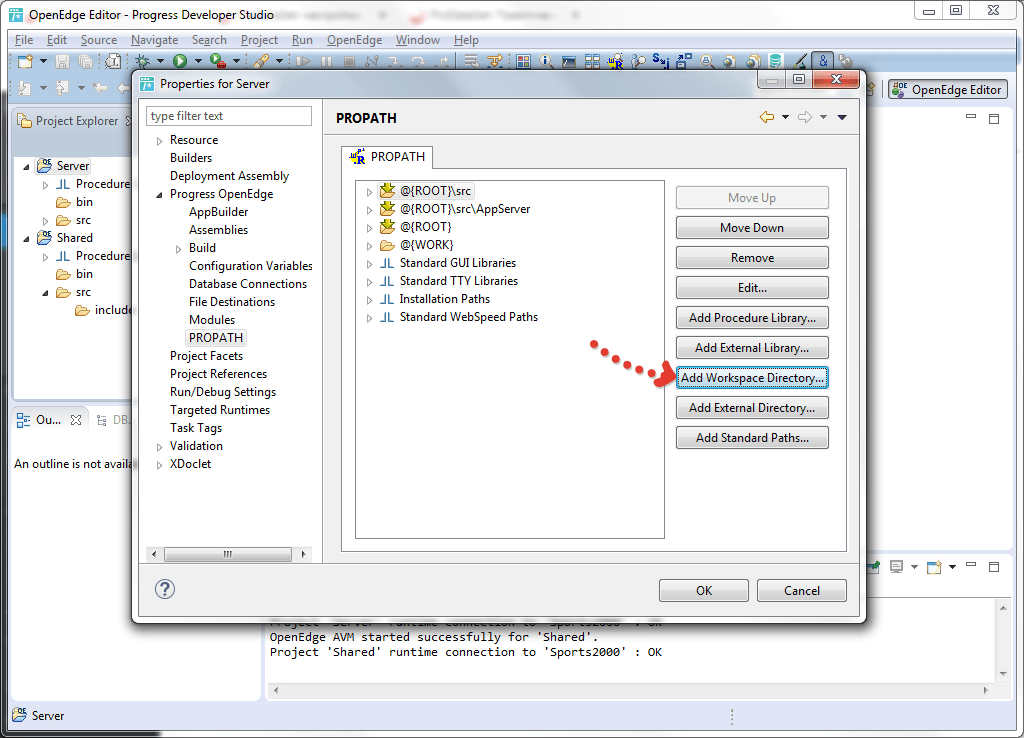Open the Window menu

417,40
